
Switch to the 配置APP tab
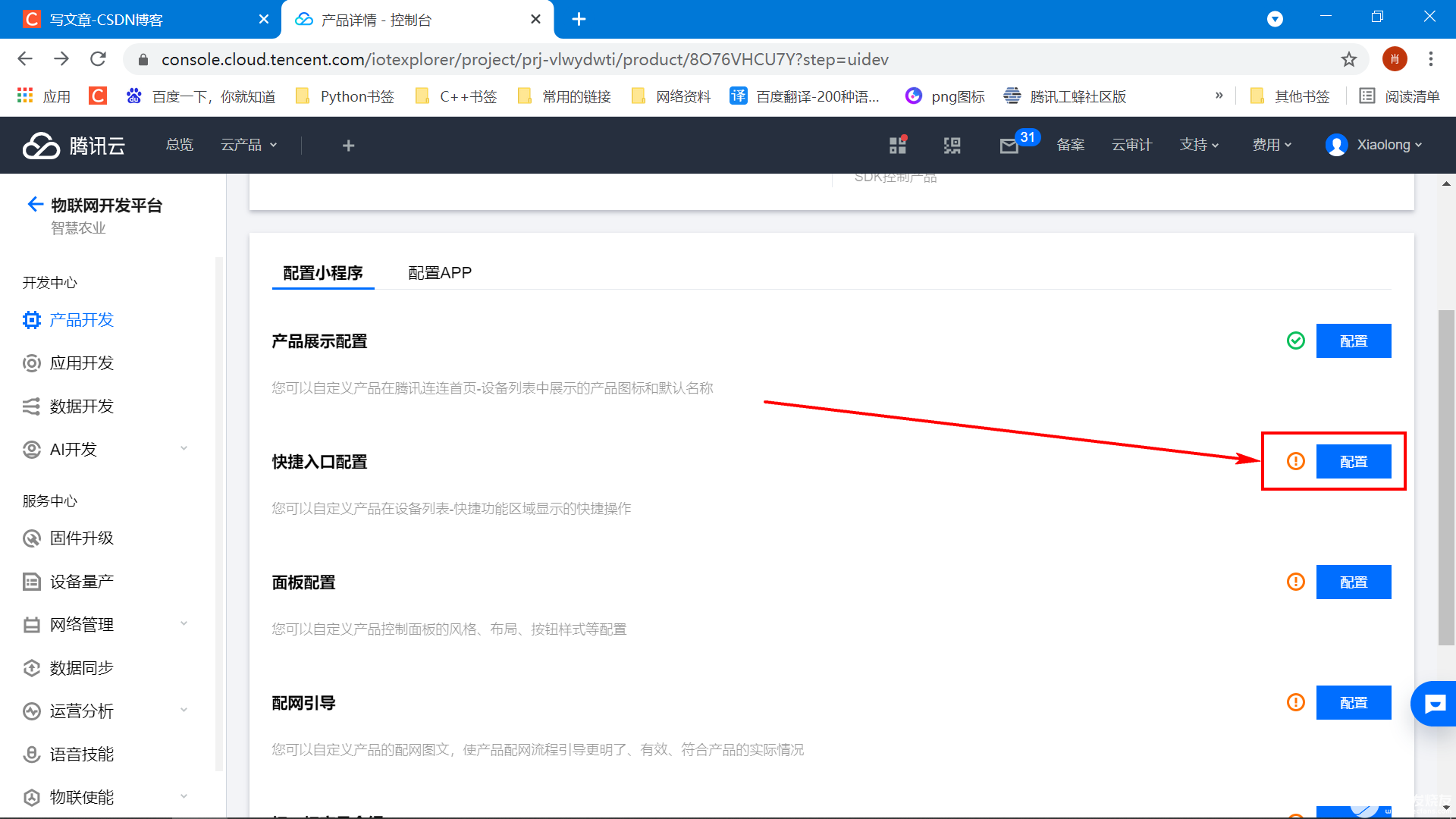440,273
